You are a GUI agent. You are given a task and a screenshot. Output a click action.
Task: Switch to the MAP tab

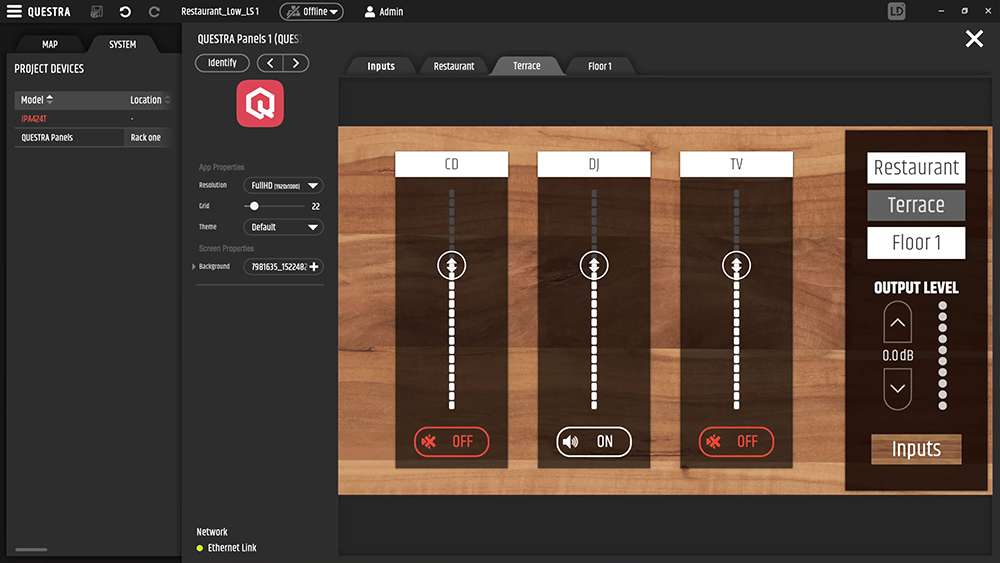(x=49, y=45)
